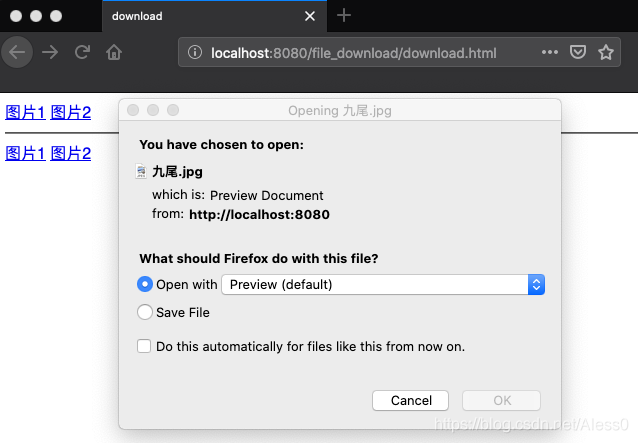The height and width of the screenshot is (443, 638).
Task: Expand the Preview (default) application dropdown
Action: coord(537,284)
